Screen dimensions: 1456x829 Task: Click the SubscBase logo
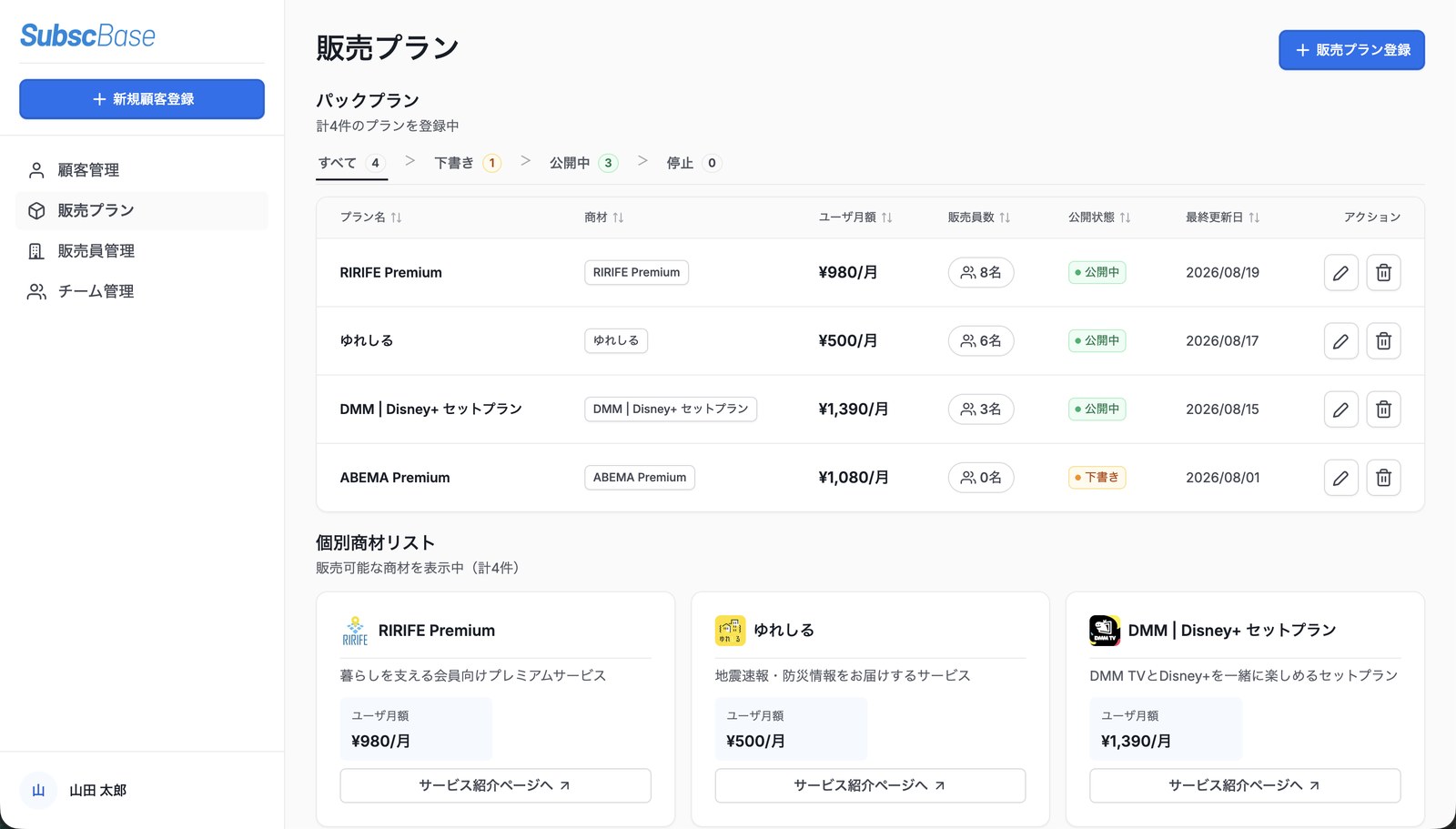[x=87, y=35]
